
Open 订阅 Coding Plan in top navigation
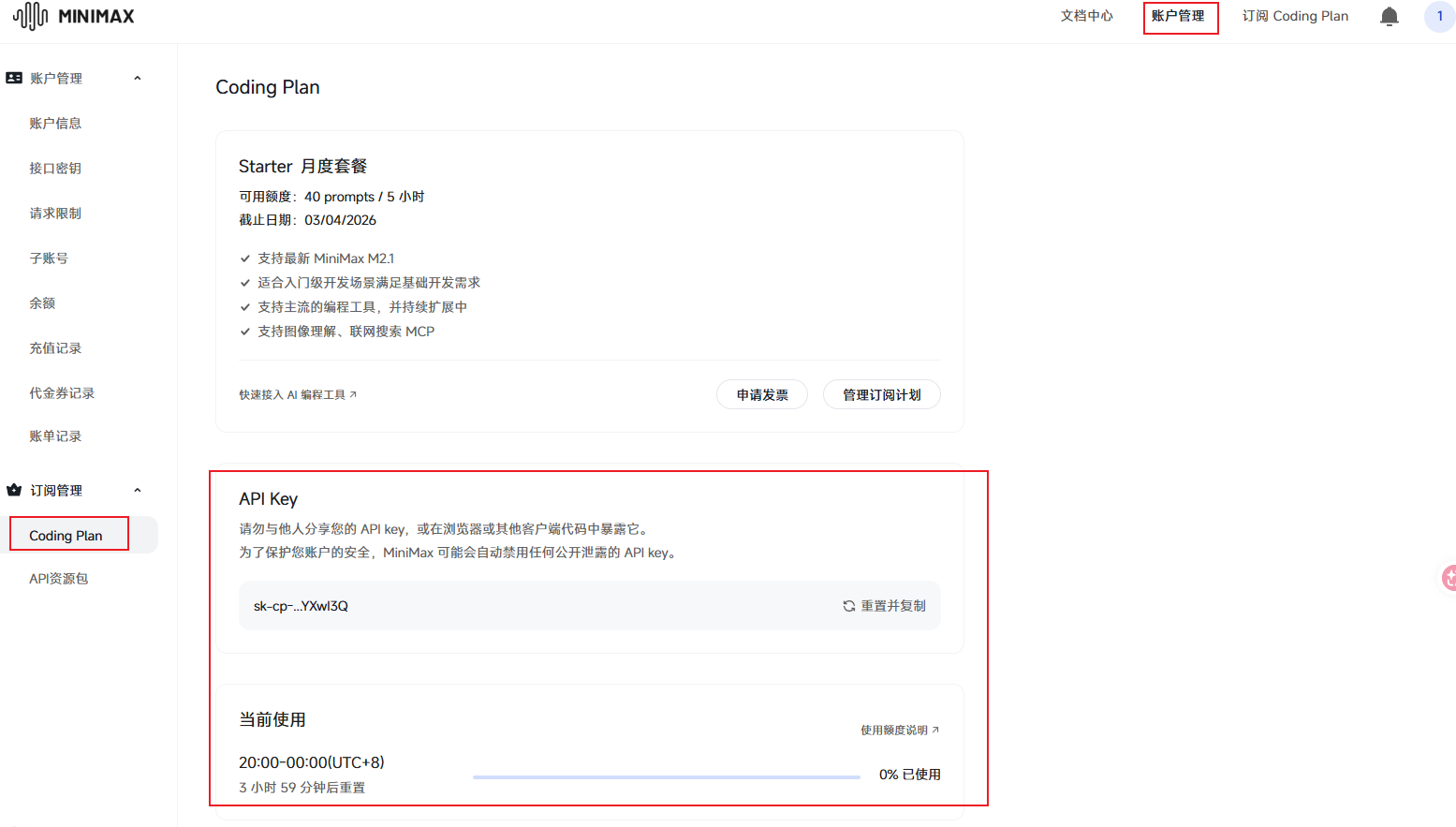1295,16
